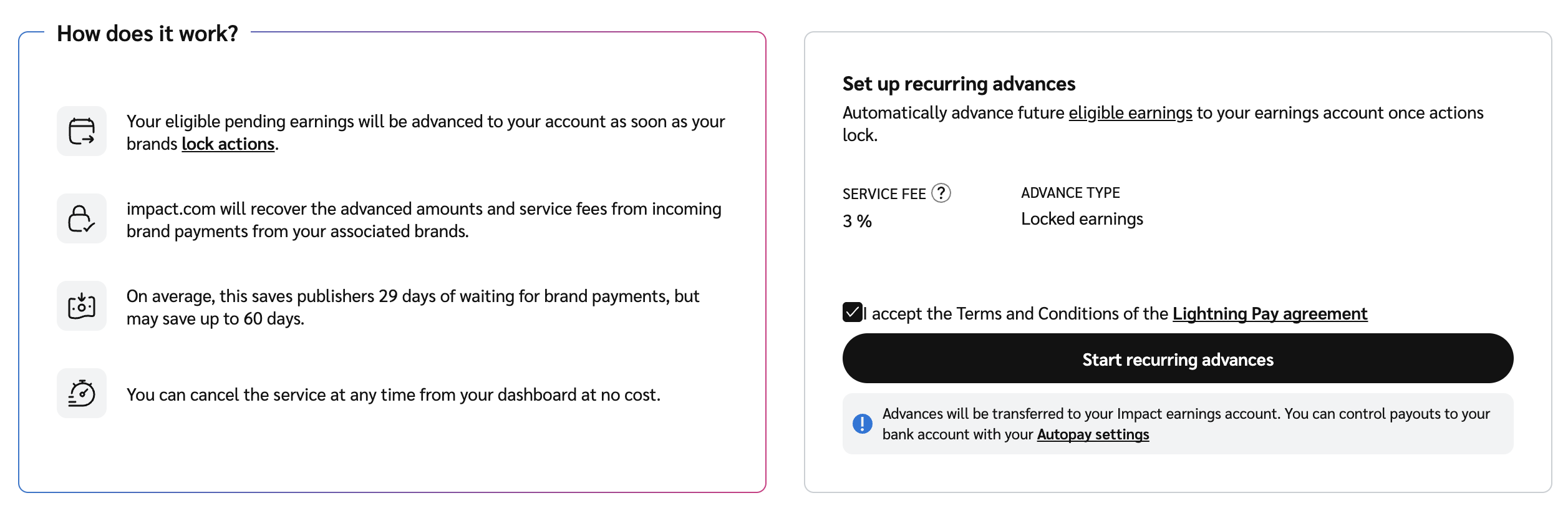The height and width of the screenshot is (513, 1568).
Task: Click the money download icon
Action: 81,306
